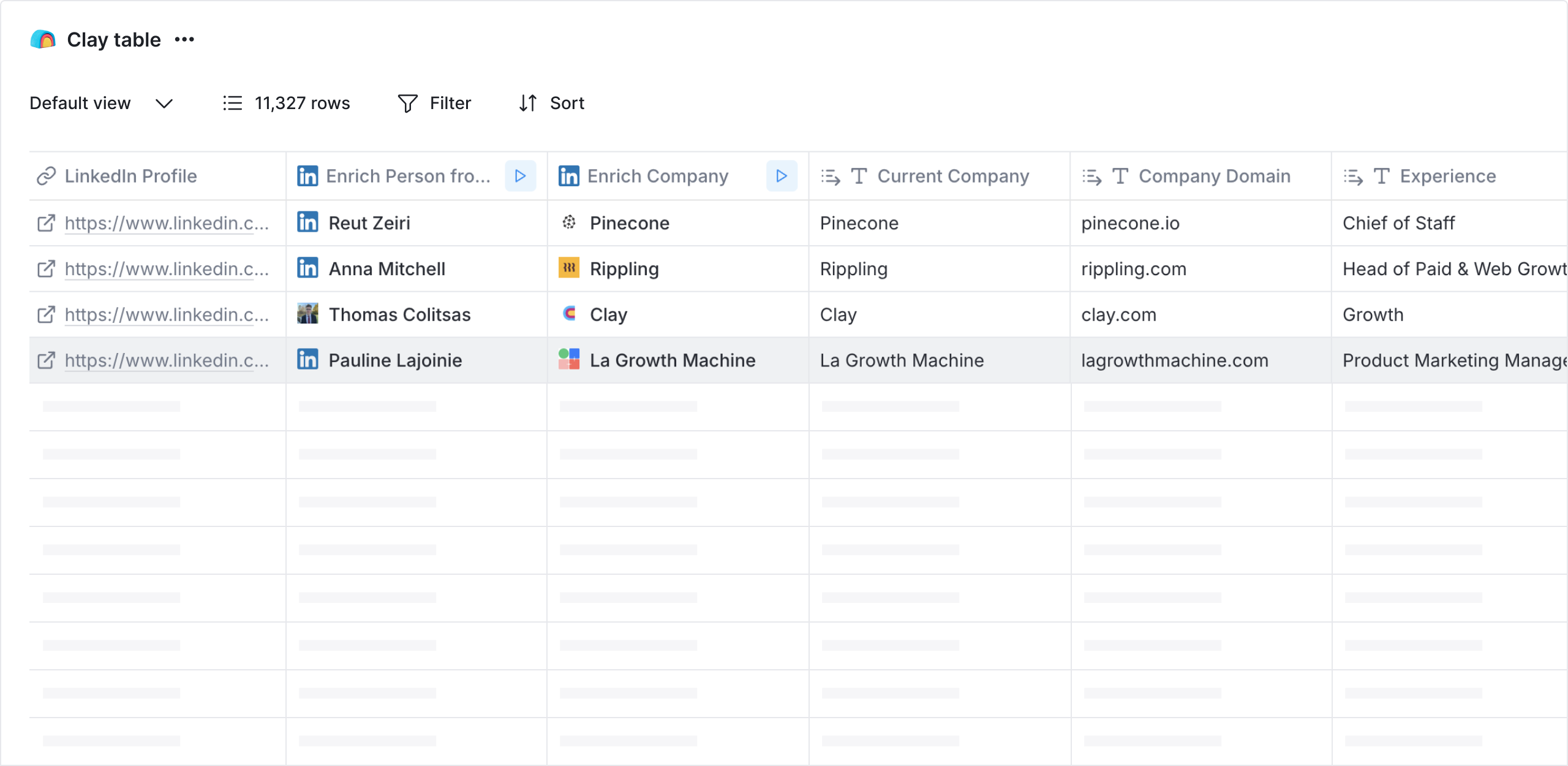Open the Clay table ellipsis options menu
The width and height of the screenshot is (1568, 766).
click(184, 39)
